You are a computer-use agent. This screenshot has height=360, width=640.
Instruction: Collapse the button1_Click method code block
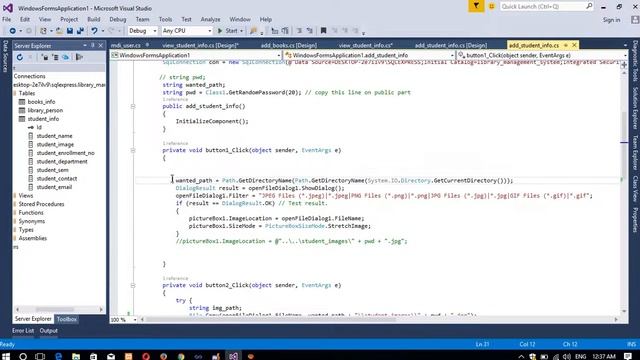133,150
